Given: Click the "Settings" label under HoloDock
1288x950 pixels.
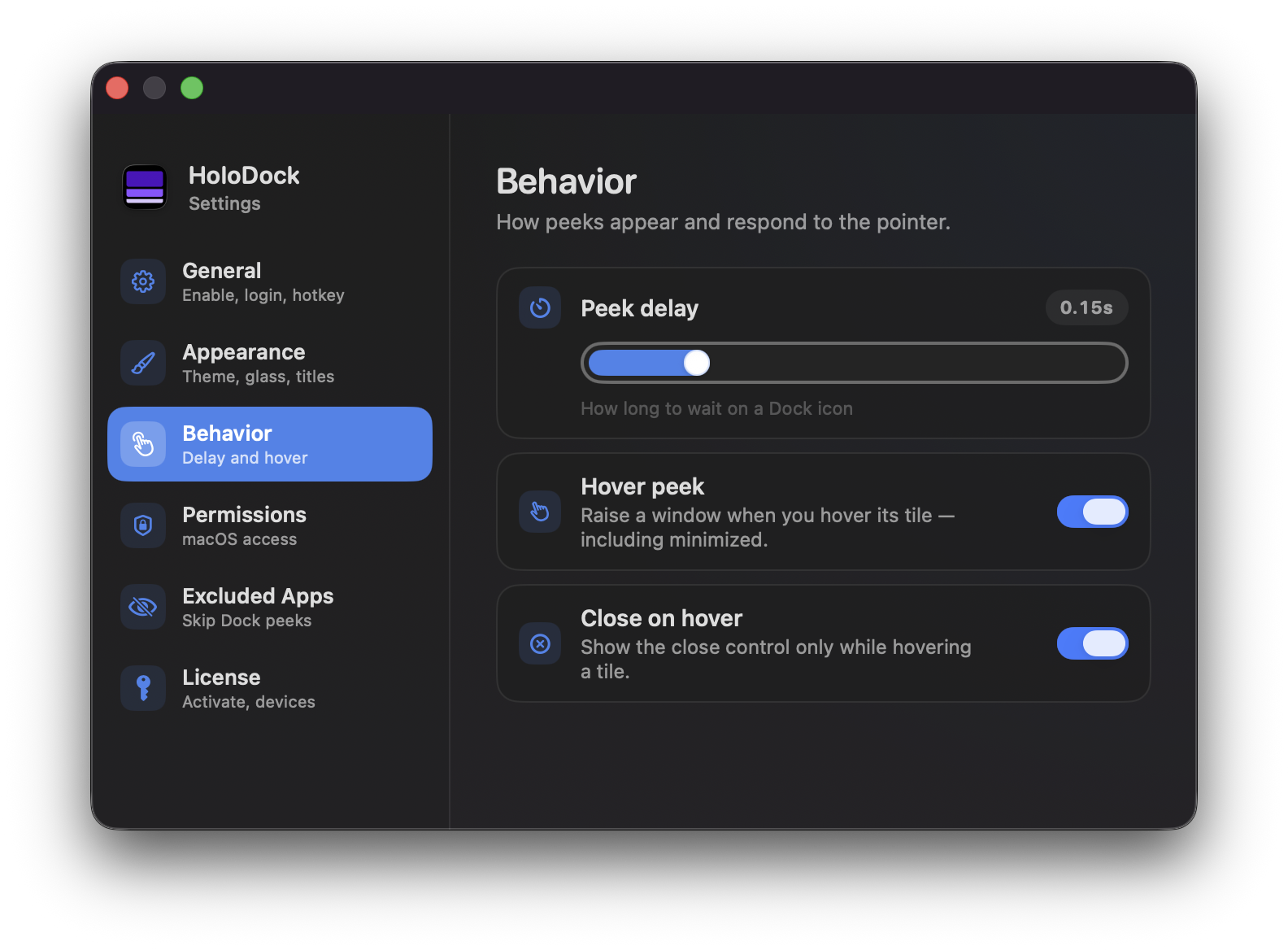Looking at the screenshot, I should point(224,203).
